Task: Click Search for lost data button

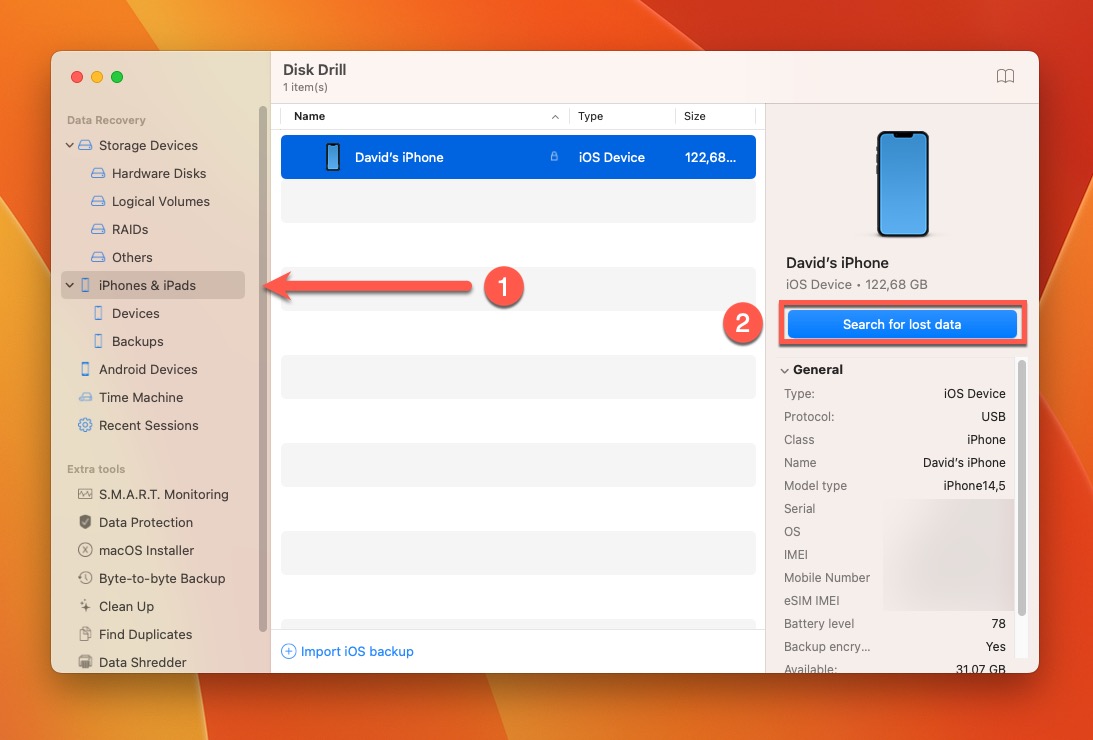Action: (x=901, y=324)
